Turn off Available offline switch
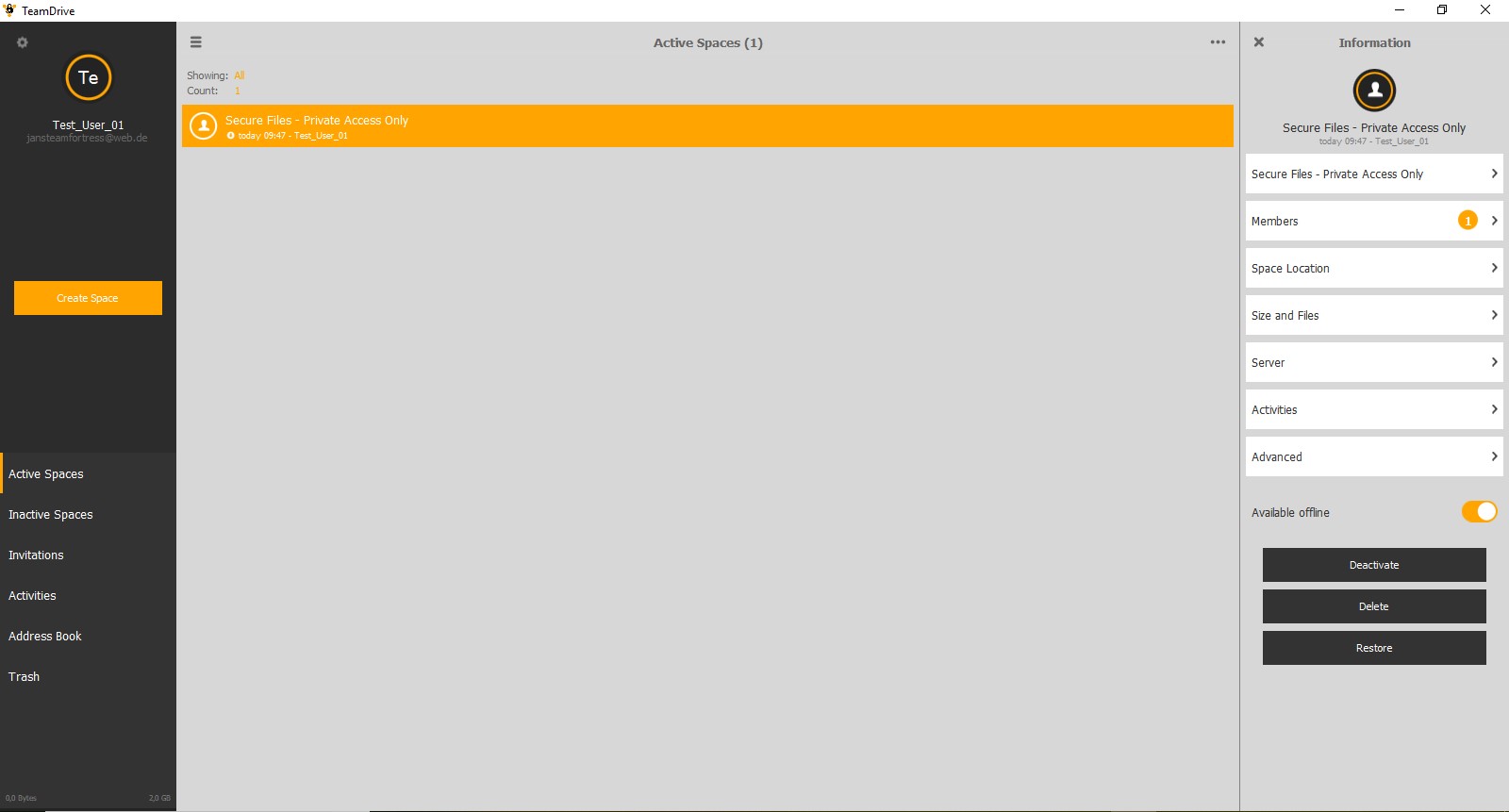The height and width of the screenshot is (812, 1509). tap(1479, 511)
